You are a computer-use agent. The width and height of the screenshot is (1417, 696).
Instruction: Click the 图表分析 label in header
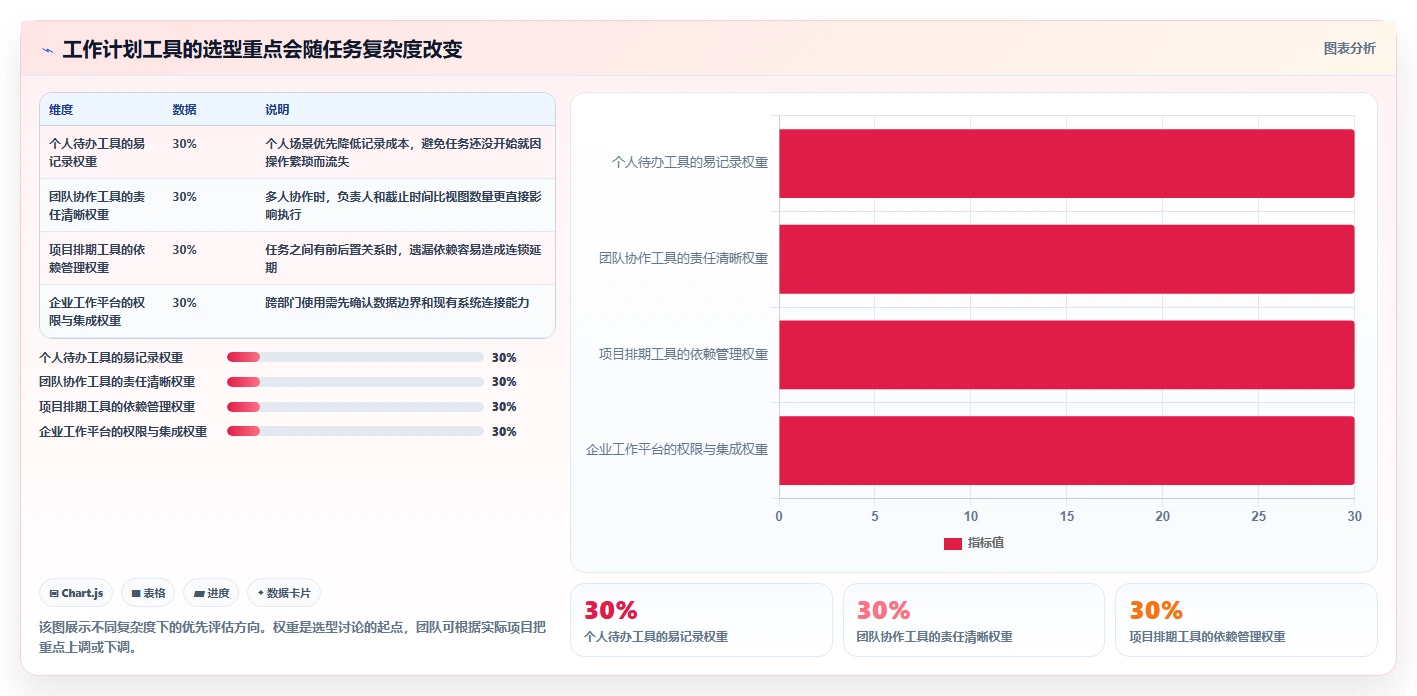[x=1349, y=48]
